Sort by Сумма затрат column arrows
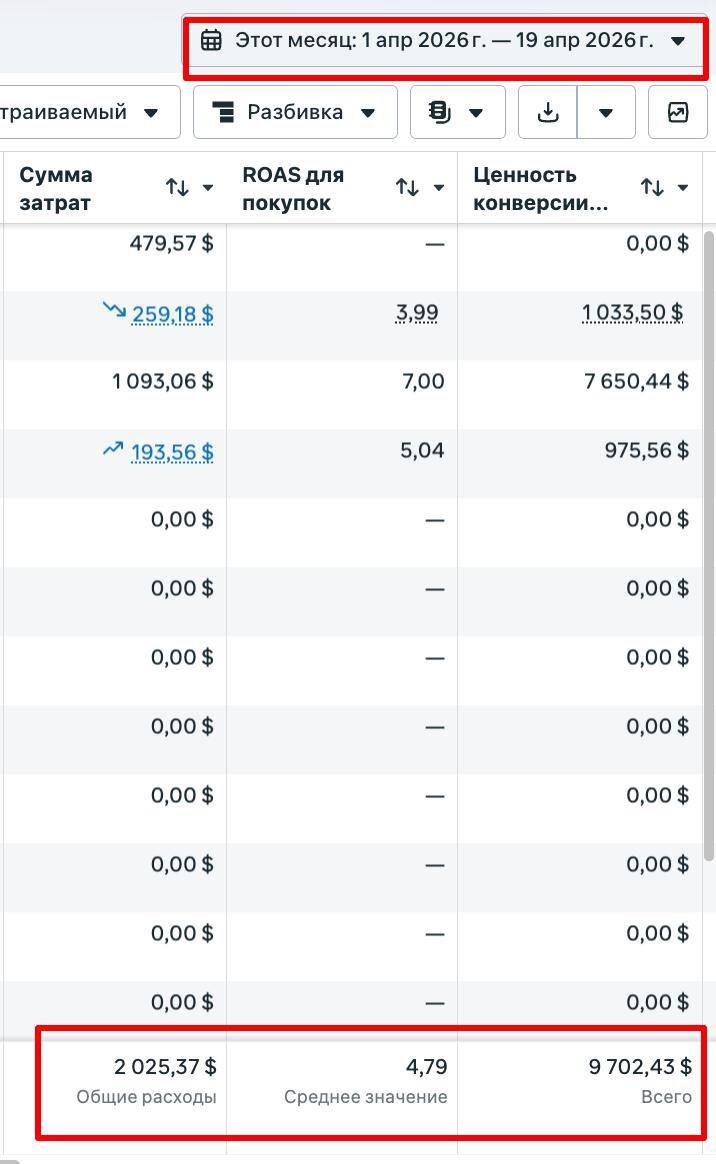Viewport: 716px width, 1164px height. point(177,188)
